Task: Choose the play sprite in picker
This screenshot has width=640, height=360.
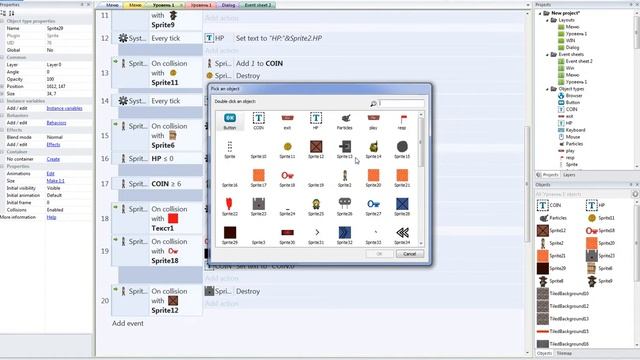Action: point(373,121)
